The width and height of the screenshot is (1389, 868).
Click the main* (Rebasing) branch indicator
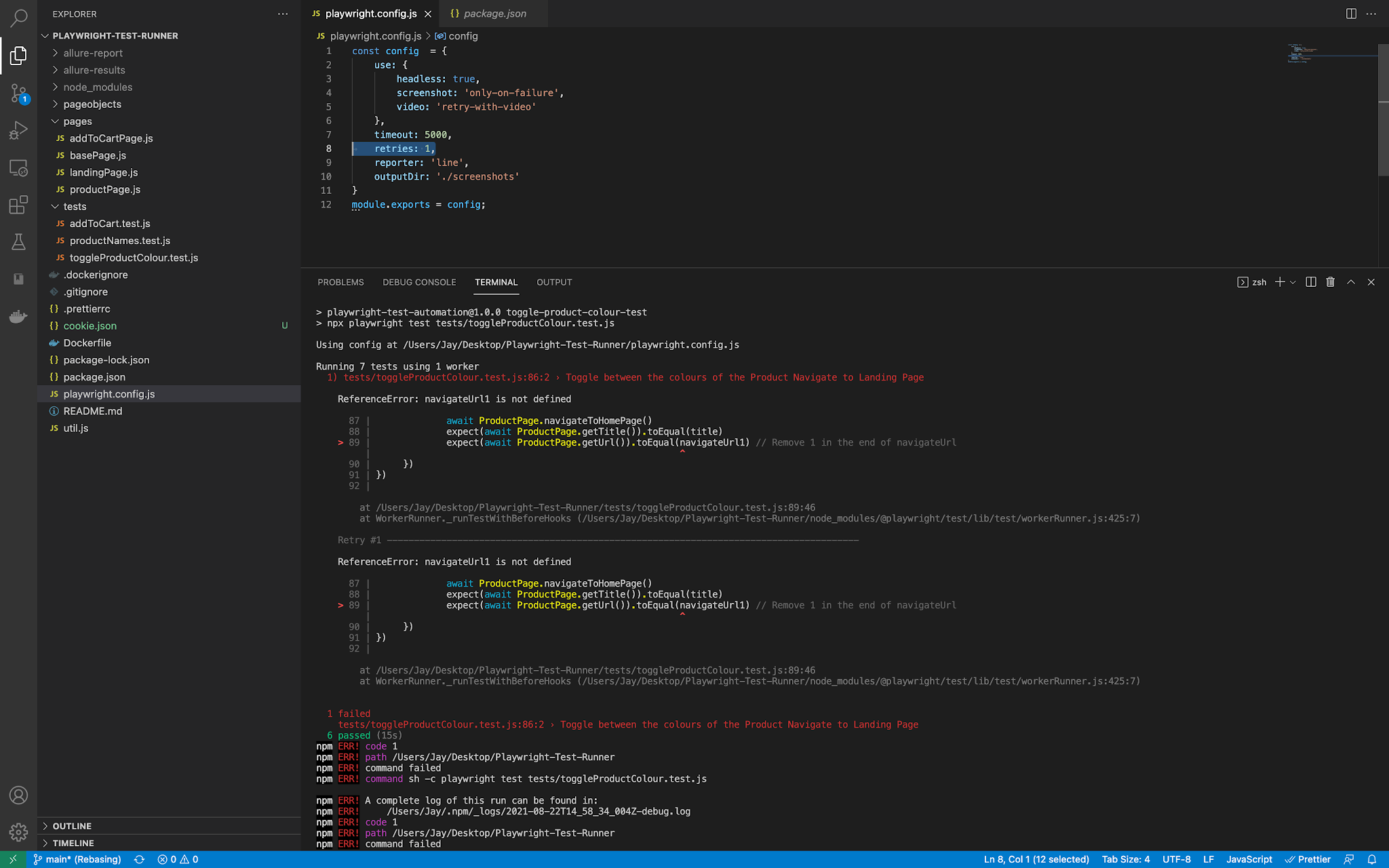(x=77, y=859)
